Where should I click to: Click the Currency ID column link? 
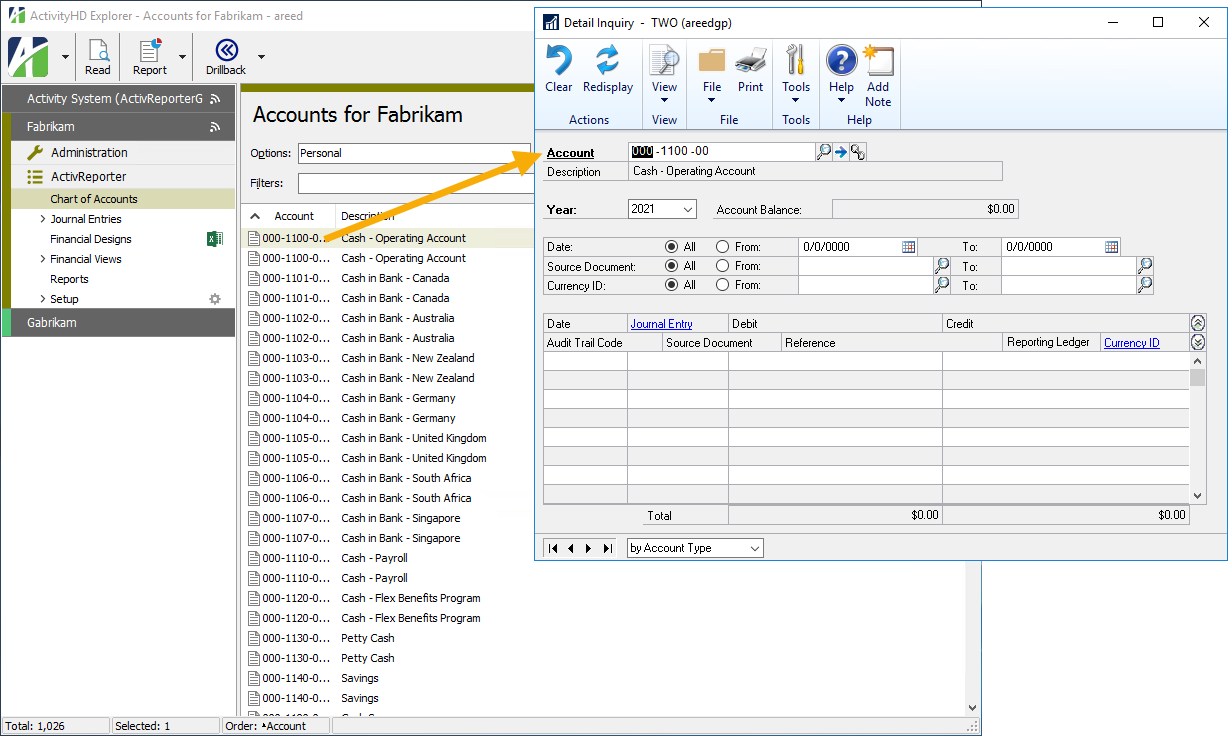(x=1132, y=343)
